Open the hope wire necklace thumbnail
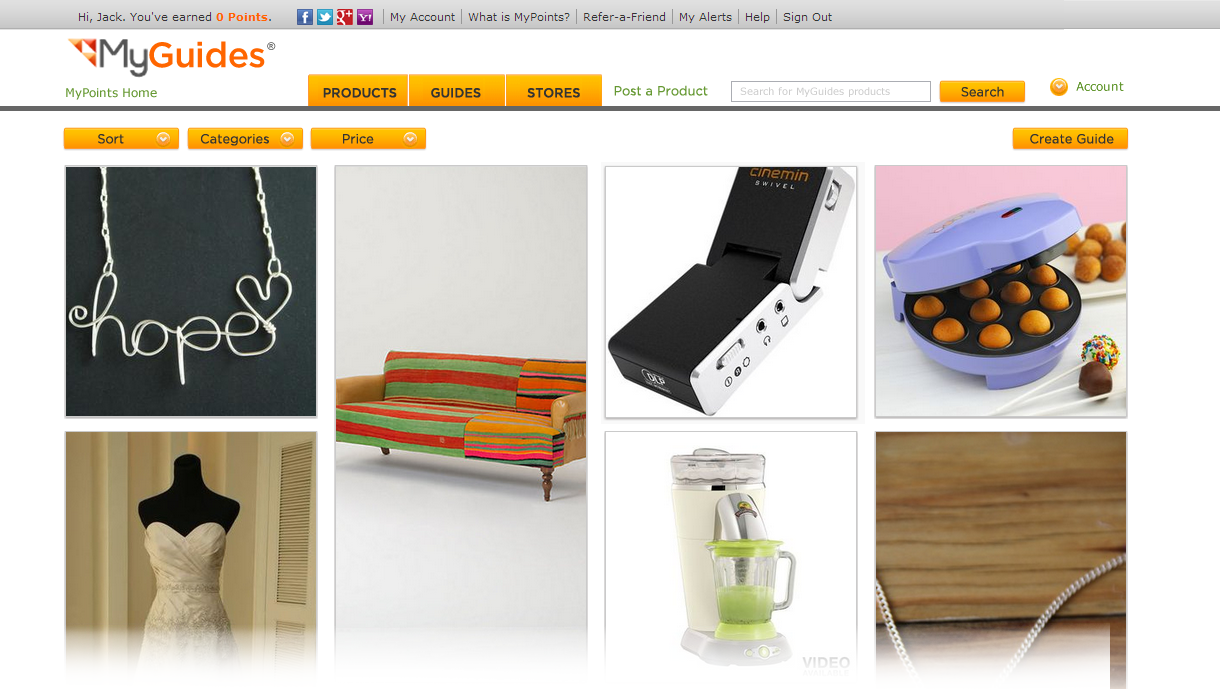 (x=191, y=291)
